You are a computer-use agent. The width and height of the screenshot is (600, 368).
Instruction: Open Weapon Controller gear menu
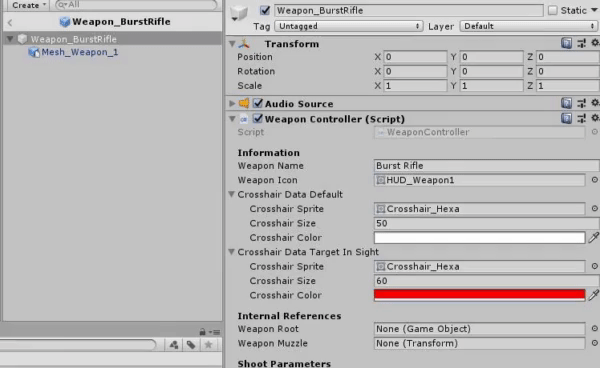(595, 118)
